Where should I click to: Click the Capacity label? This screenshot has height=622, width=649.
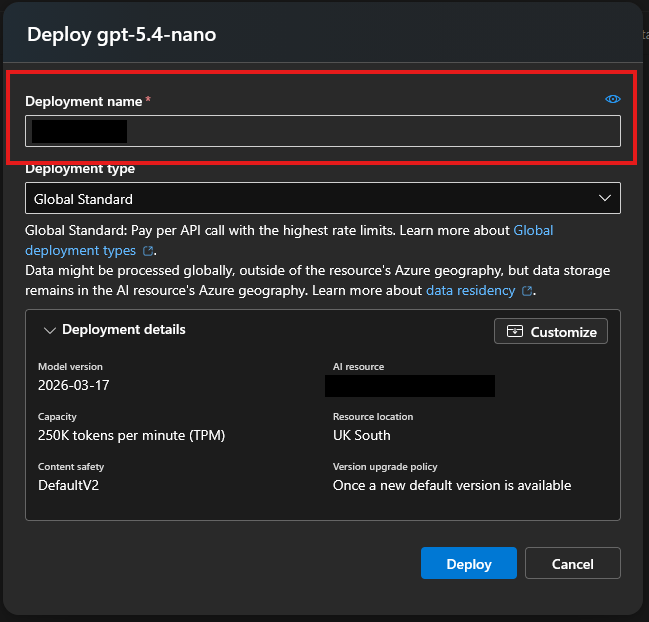coord(57,417)
